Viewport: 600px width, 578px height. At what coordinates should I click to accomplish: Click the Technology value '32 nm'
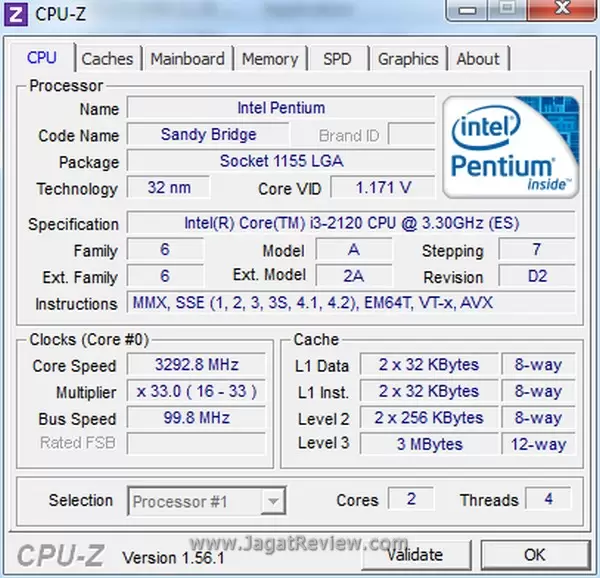[169, 187]
